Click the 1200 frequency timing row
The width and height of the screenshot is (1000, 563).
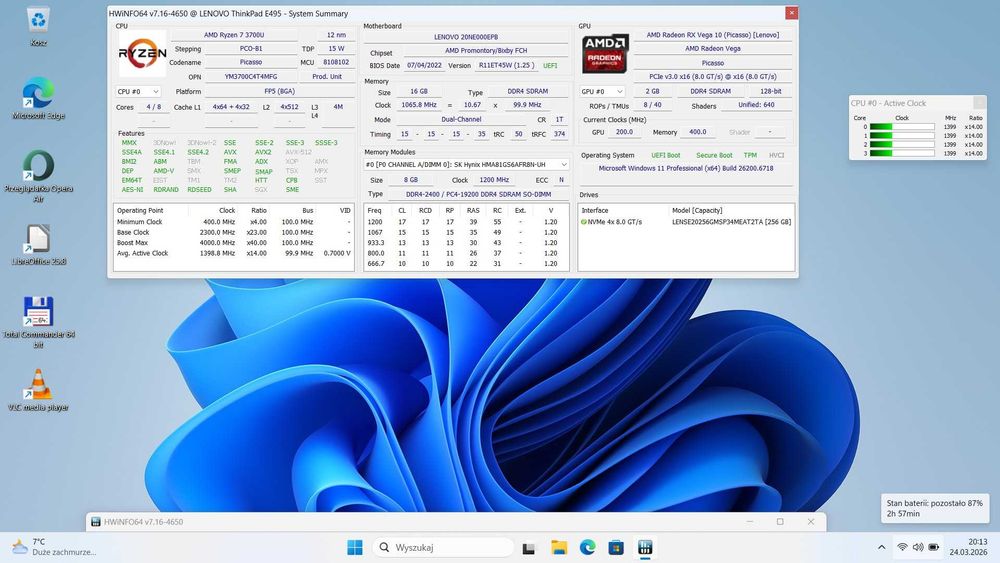click(466, 222)
